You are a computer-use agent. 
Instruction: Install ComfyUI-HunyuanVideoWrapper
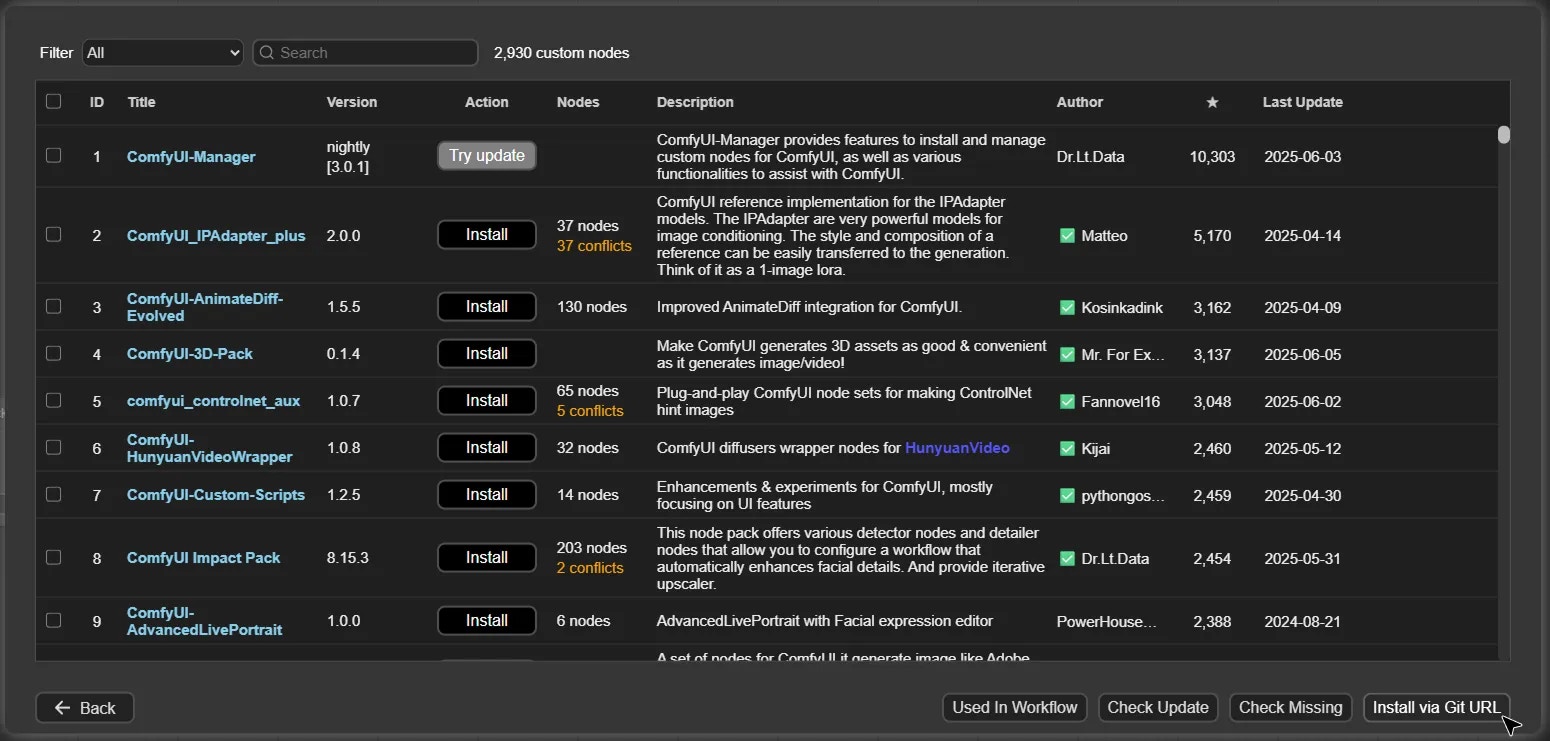487,447
